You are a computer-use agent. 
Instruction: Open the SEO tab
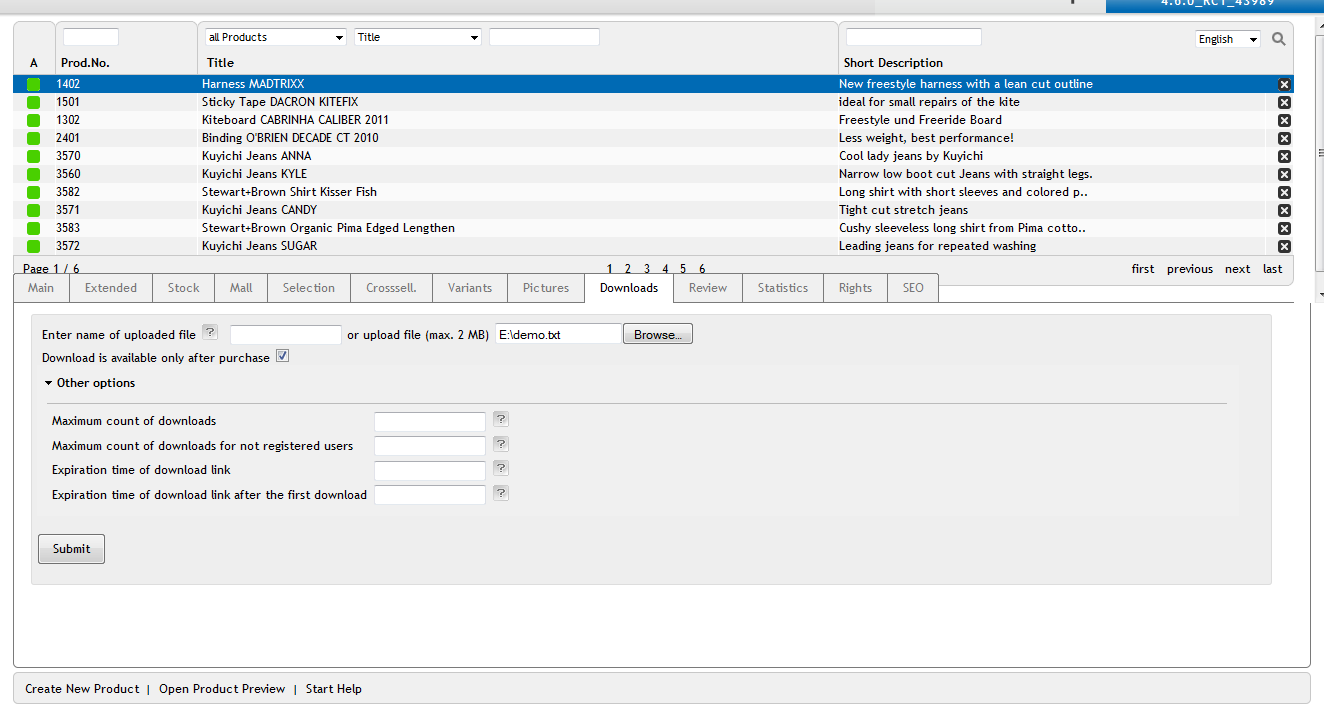click(x=913, y=288)
